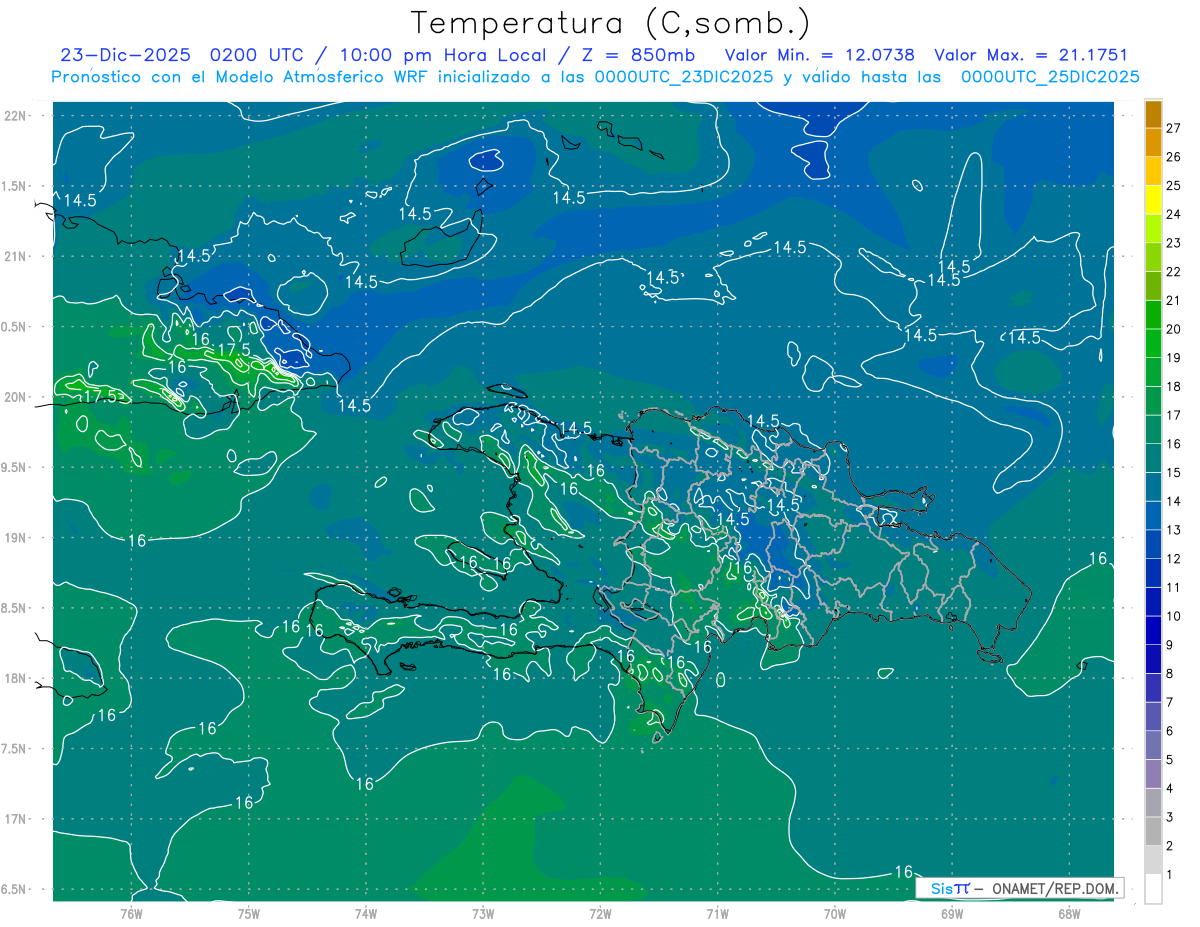Click the '0000UTC_23DIC2025' initialization time text
The image size is (1200, 927).
click(x=683, y=77)
